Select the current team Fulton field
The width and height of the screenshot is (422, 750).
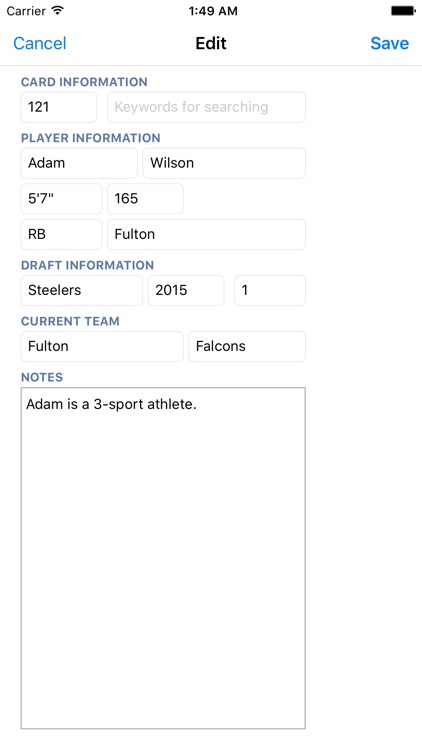pos(102,346)
